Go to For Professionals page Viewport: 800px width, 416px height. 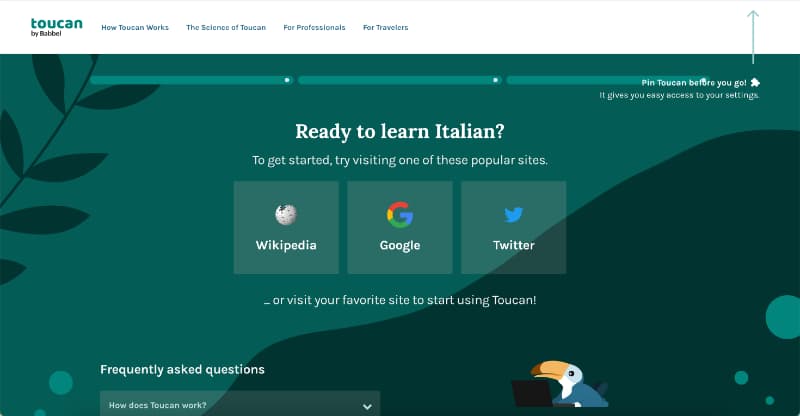tap(314, 28)
